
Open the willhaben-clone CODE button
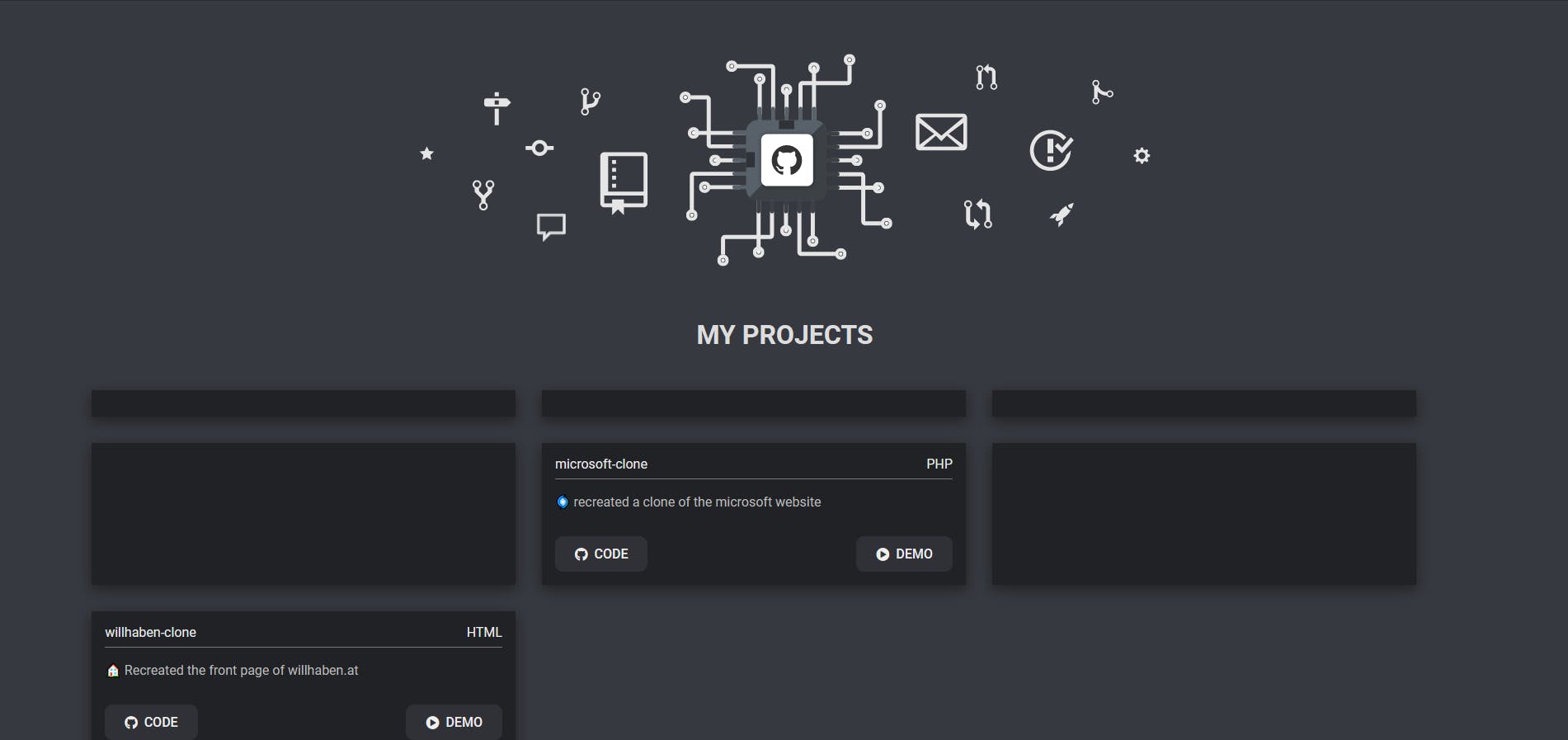(151, 723)
